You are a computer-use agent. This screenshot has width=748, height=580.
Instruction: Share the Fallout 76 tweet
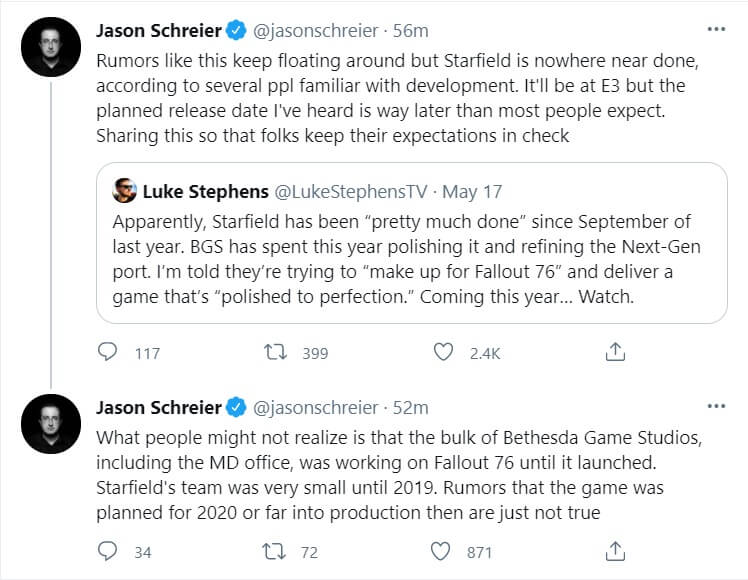point(616,551)
